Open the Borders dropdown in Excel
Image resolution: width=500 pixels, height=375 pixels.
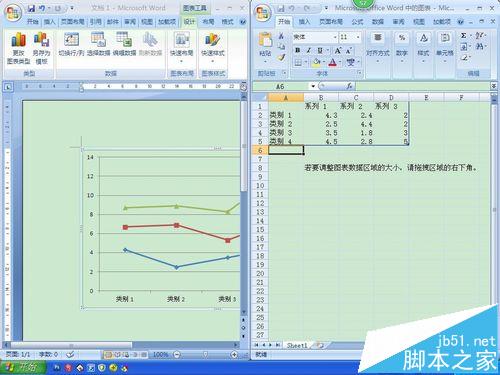[x=306, y=62]
